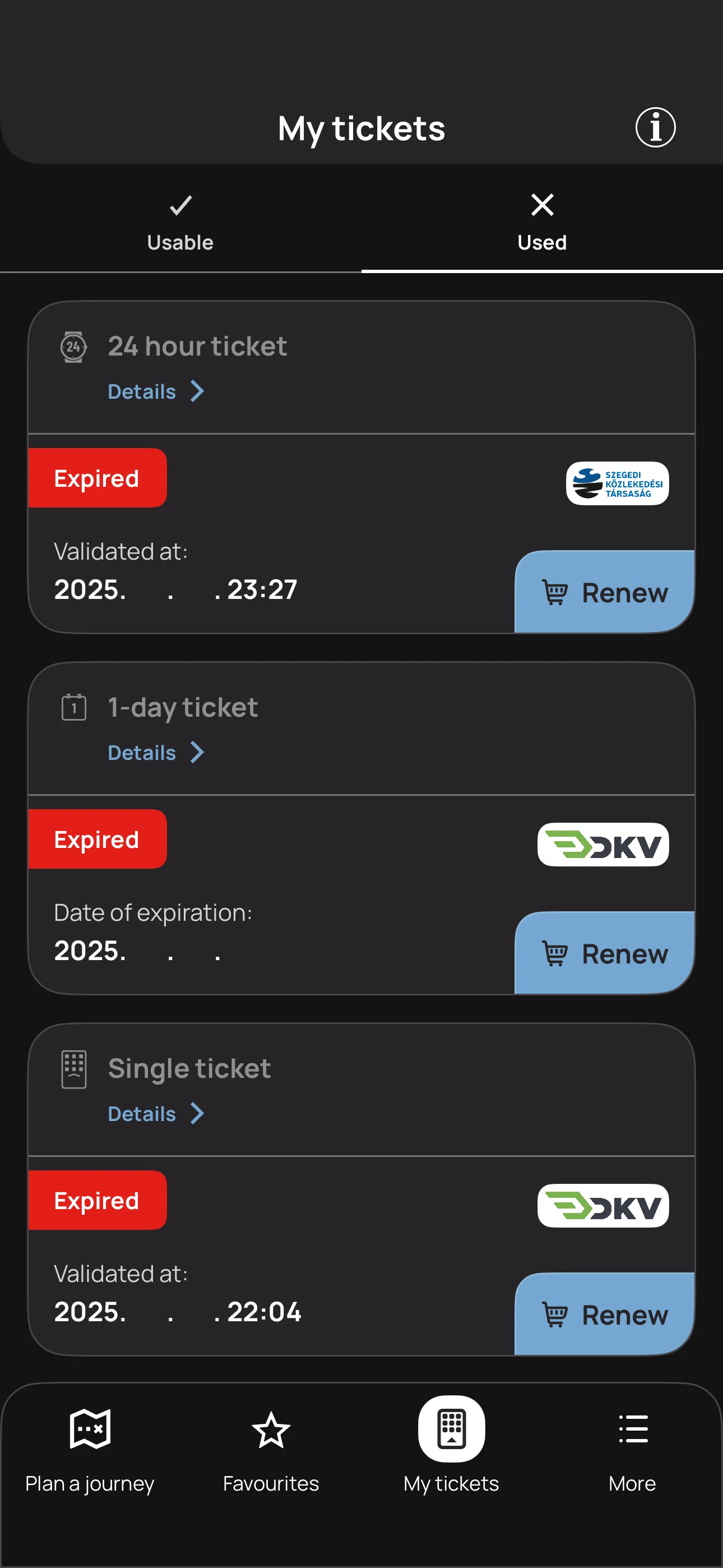The height and width of the screenshot is (1568, 723).
Task: Open Favourites star icon
Action: pos(271,1430)
